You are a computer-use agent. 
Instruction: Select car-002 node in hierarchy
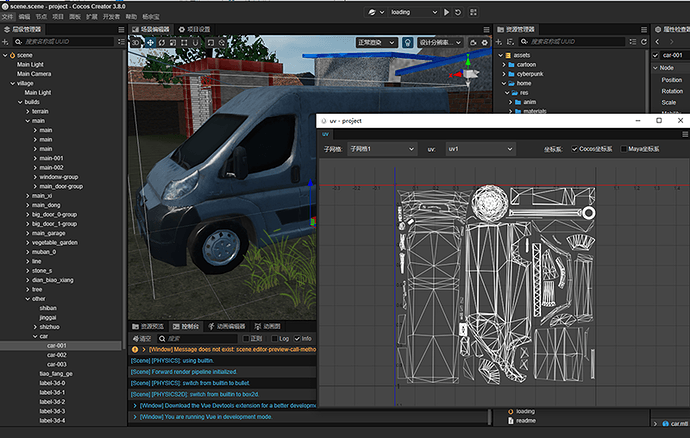pos(56,354)
